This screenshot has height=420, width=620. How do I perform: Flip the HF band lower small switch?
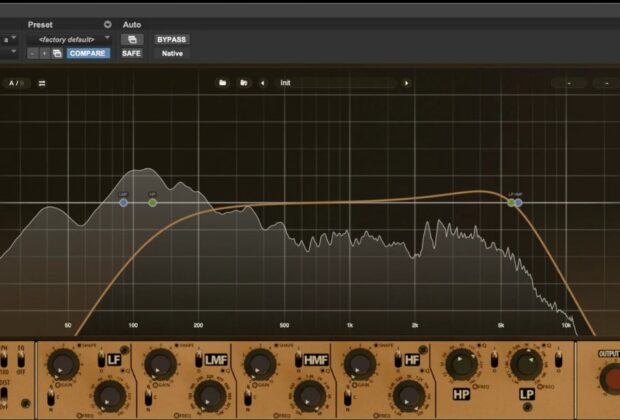click(348, 397)
